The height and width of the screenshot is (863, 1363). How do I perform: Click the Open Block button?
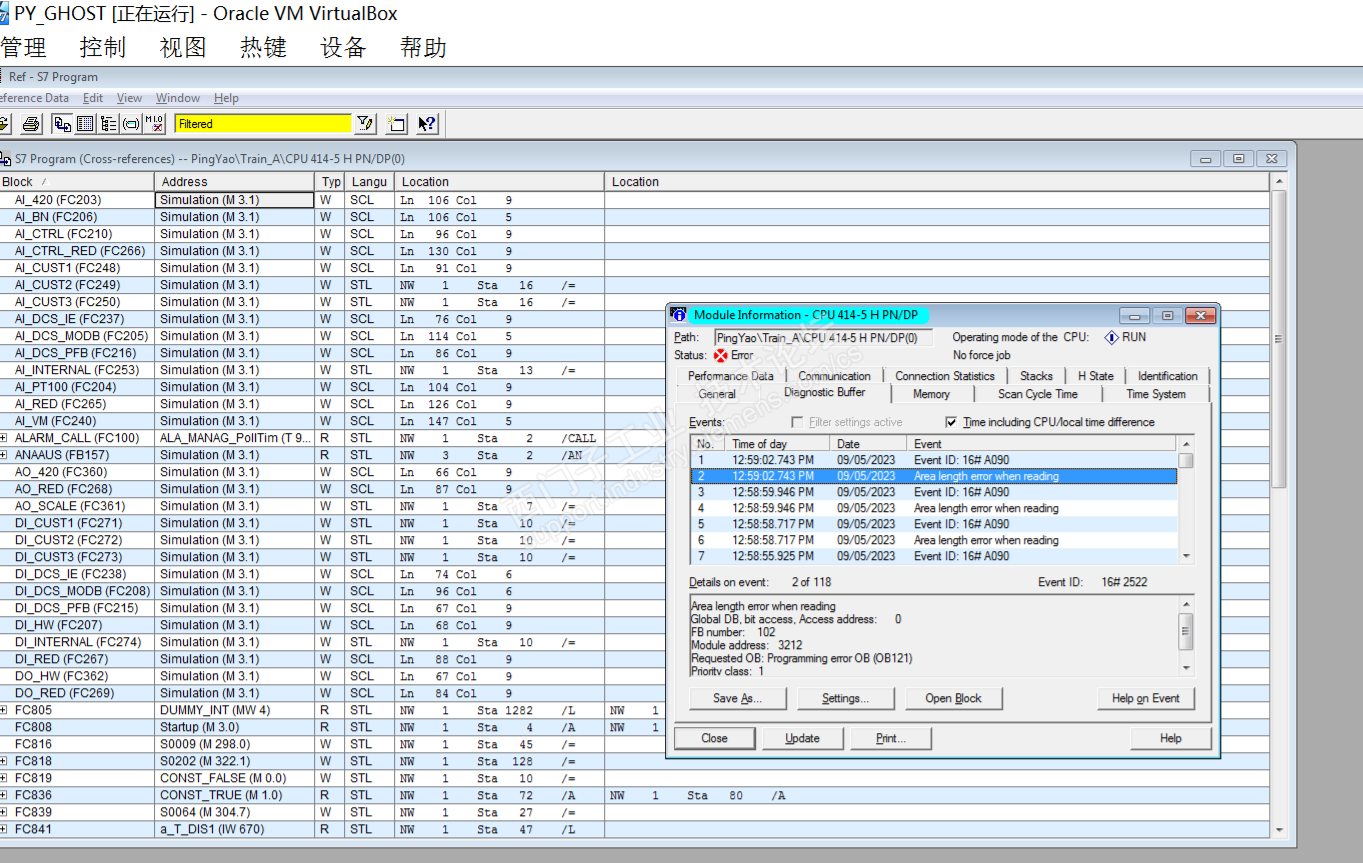[x=953, y=698]
